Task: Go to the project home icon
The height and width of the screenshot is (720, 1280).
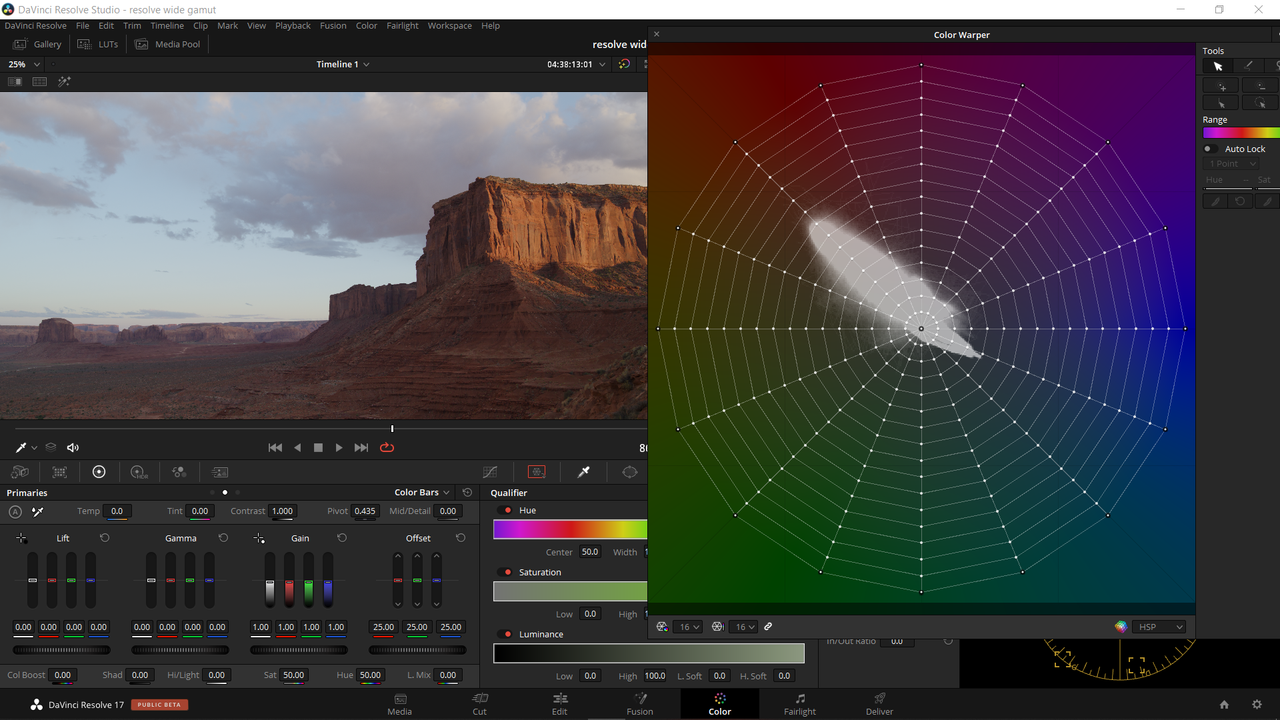Action: click(1224, 705)
